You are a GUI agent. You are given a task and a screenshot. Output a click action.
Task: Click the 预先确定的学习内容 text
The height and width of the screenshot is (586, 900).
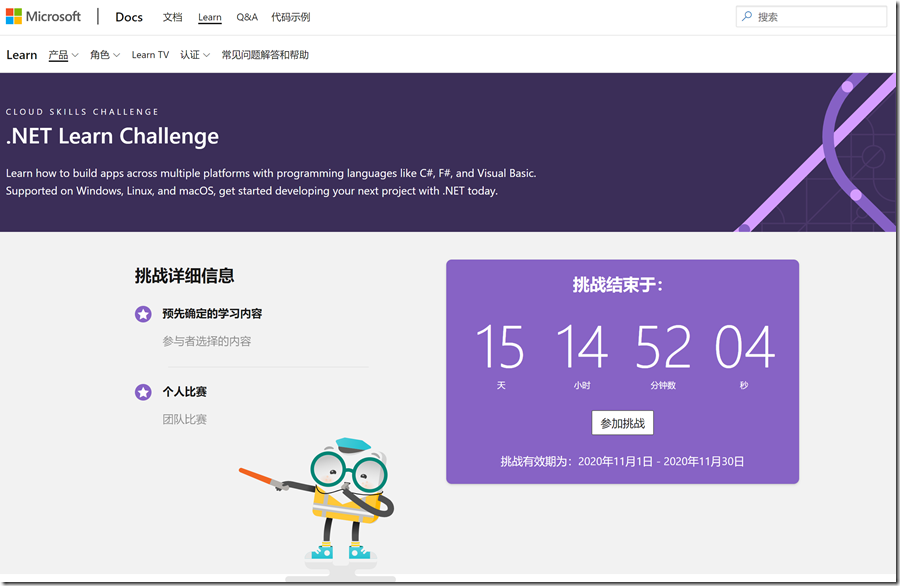tap(212, 314)
